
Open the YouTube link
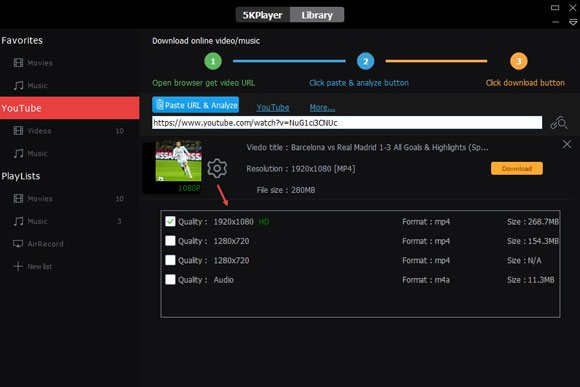click(273, 107)
